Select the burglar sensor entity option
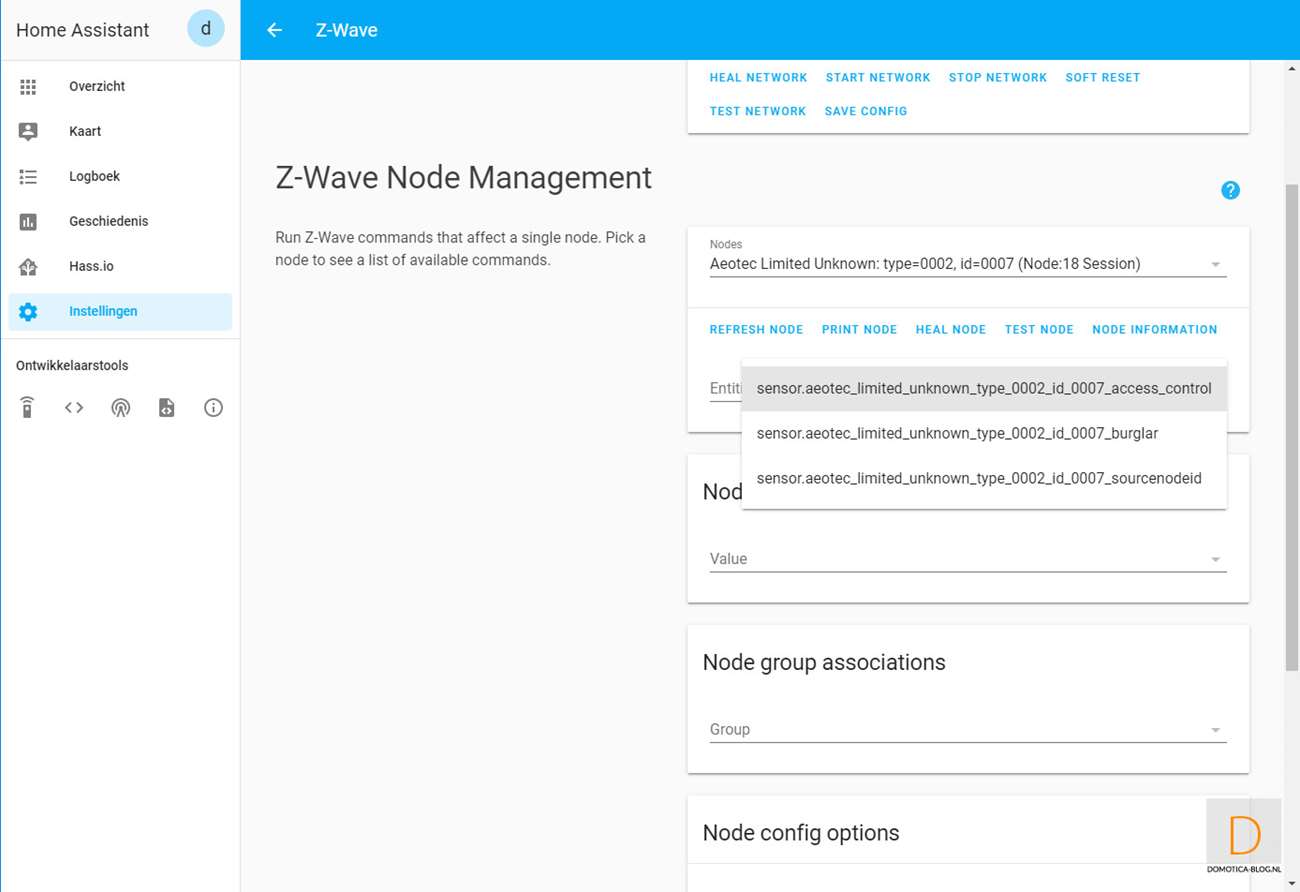Viewport: 1300px width, 892px height. 957,433
